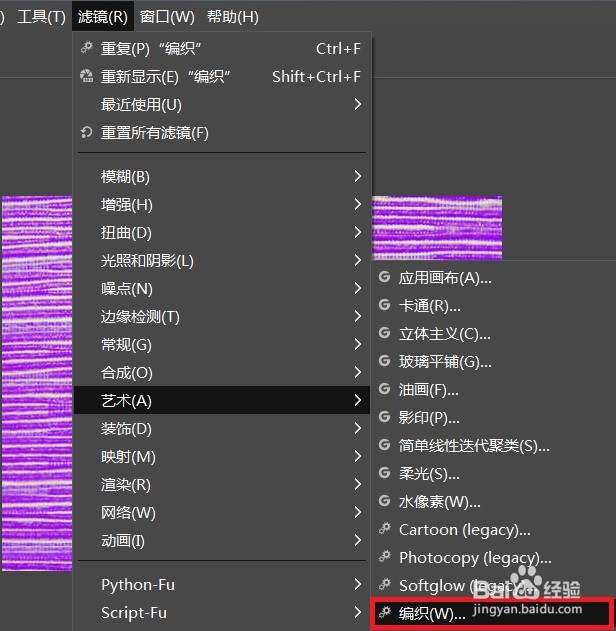Expand the 网络(W) submenu arrow

pyautogui.click(x=358, y=512)
